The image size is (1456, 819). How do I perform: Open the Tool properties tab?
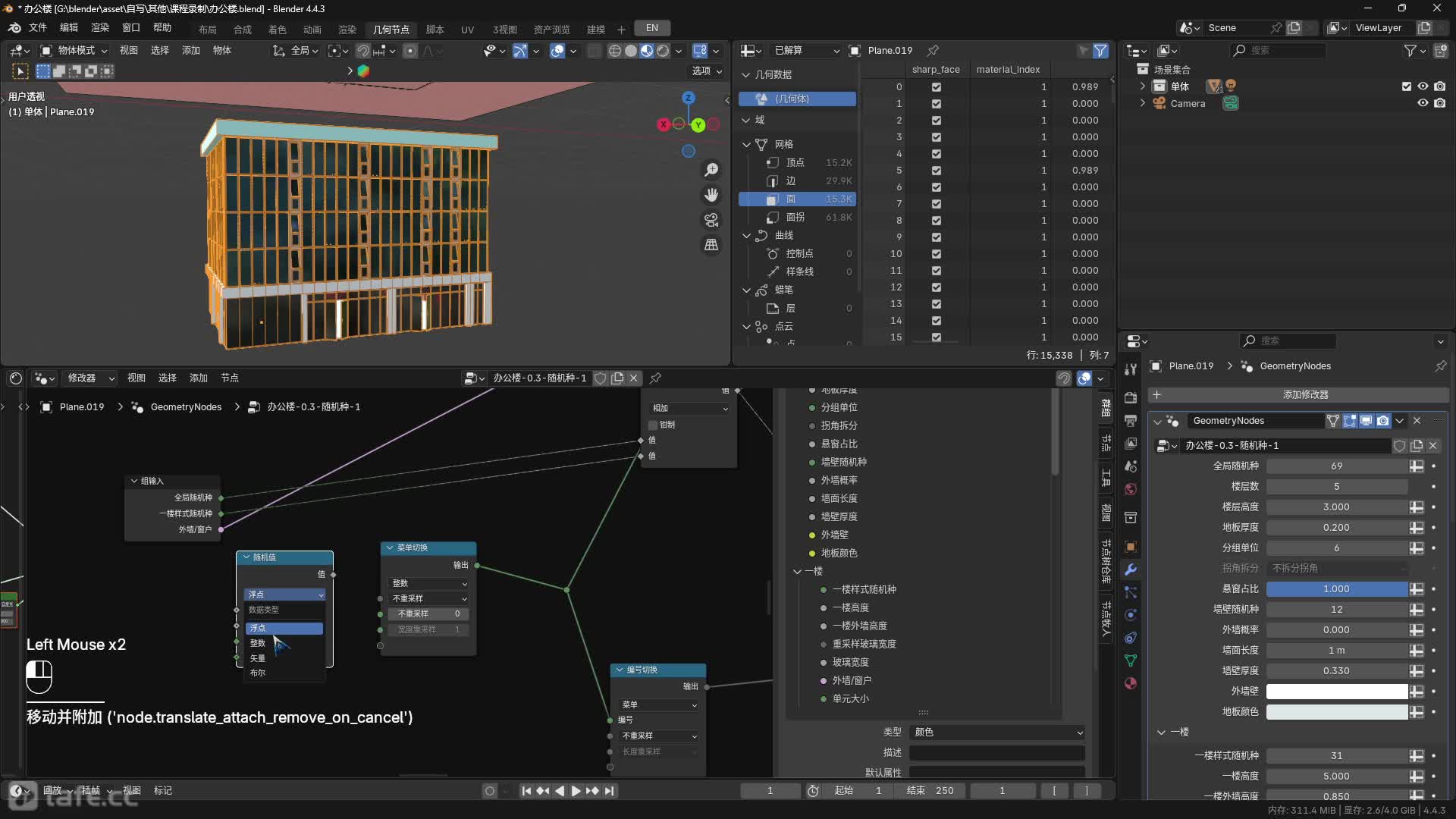1131,369
